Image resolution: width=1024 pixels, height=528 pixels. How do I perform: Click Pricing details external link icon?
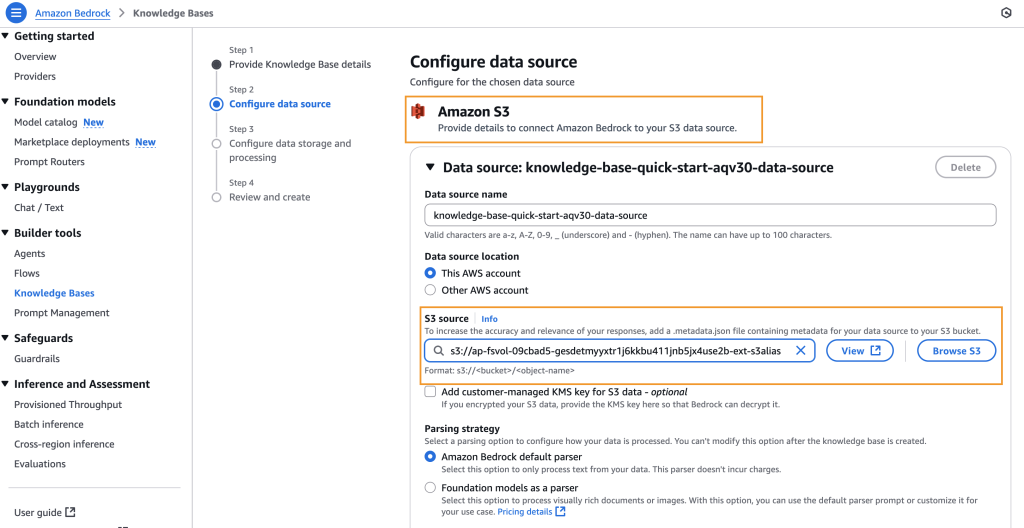561,512
